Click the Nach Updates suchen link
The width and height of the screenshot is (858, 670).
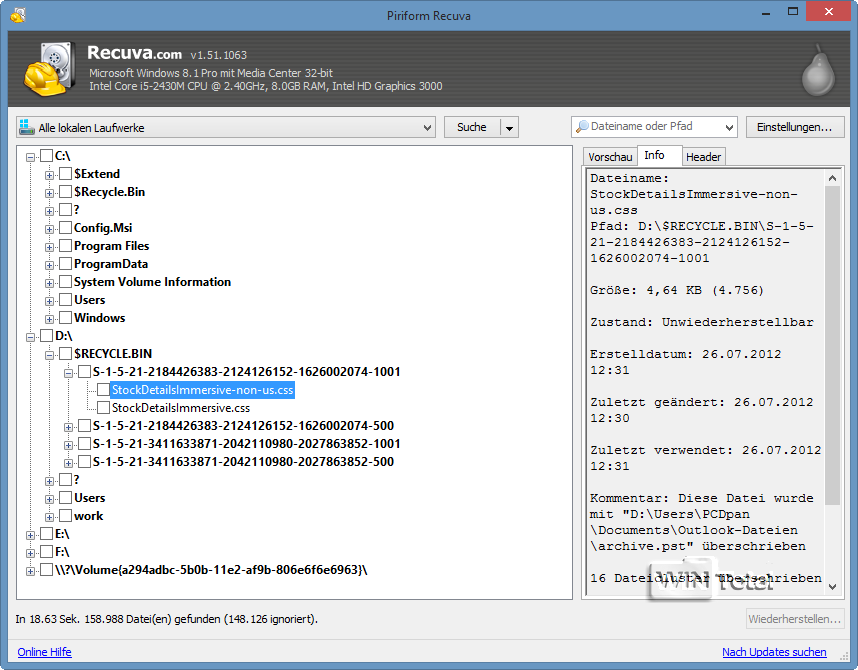pos(774,652)
